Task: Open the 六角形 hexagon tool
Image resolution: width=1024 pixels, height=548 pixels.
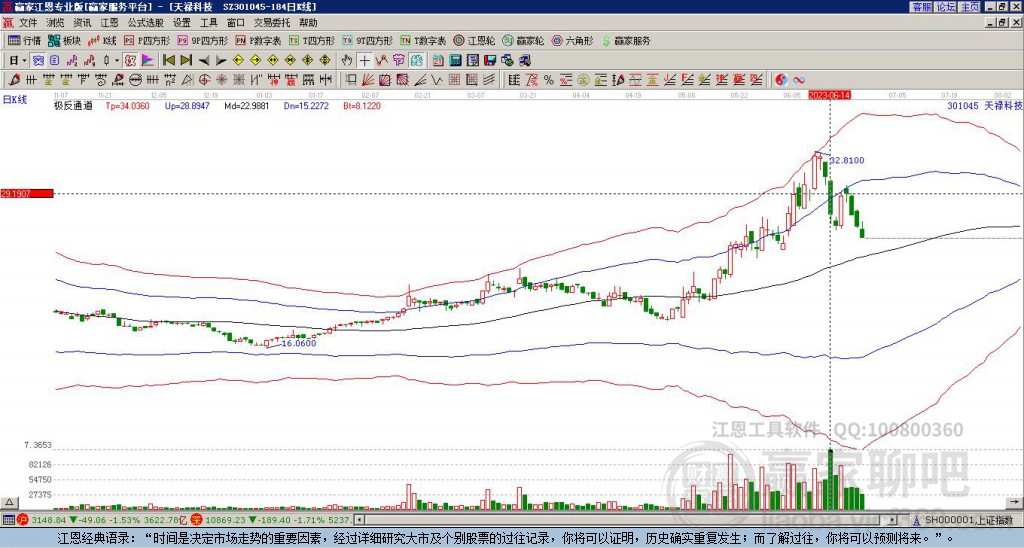Action: click(572, 40)
